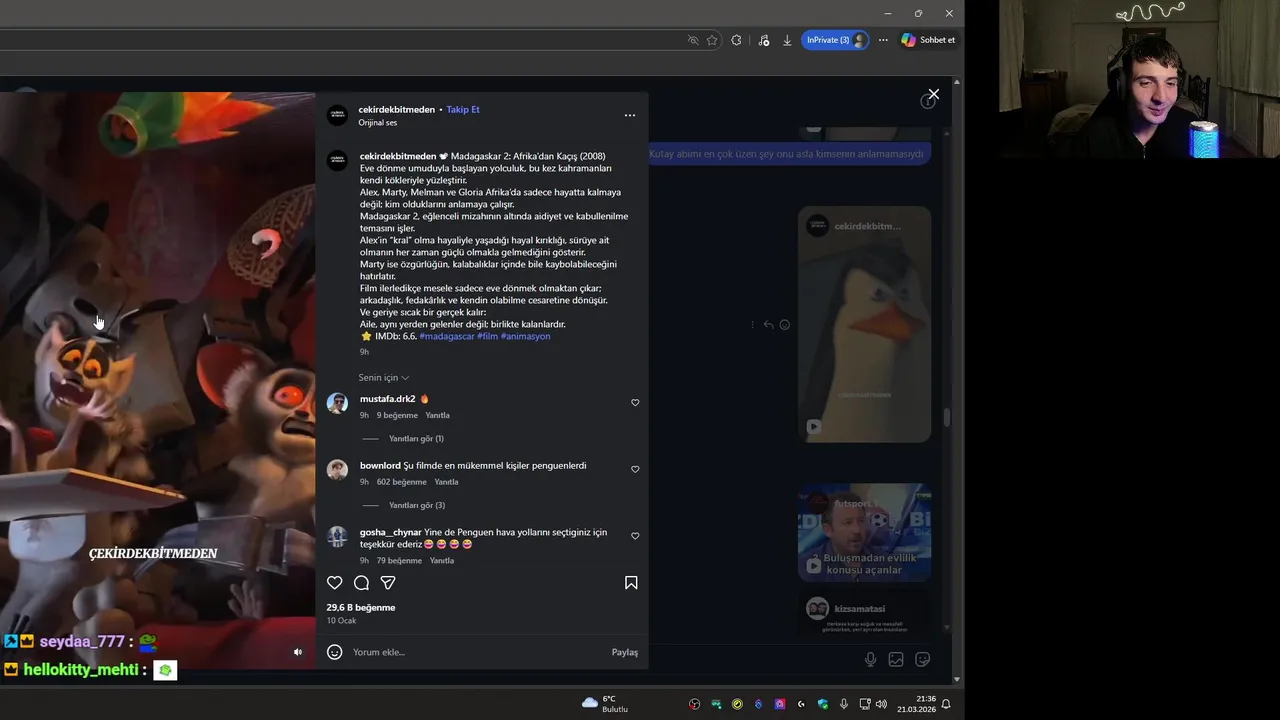The height and width of the screenshot is (720, 1280).
Task: Open the #film hashtag
Action: pos(487,336)
